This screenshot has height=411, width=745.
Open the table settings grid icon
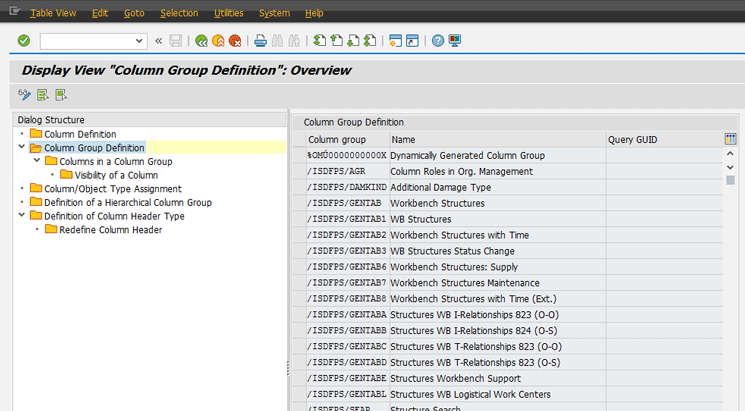[730, 140]
